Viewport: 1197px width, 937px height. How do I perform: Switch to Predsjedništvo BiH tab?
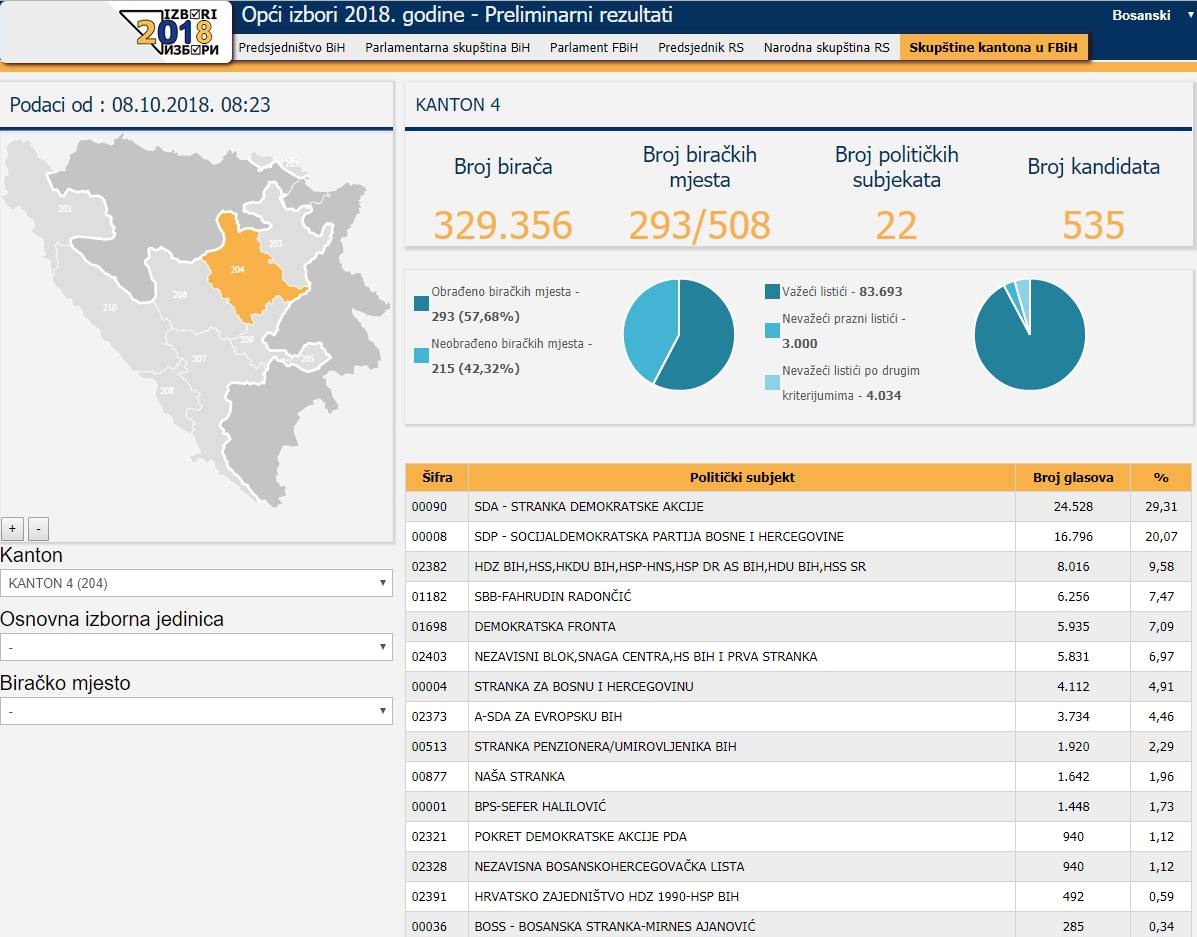(x=292, y=47)
